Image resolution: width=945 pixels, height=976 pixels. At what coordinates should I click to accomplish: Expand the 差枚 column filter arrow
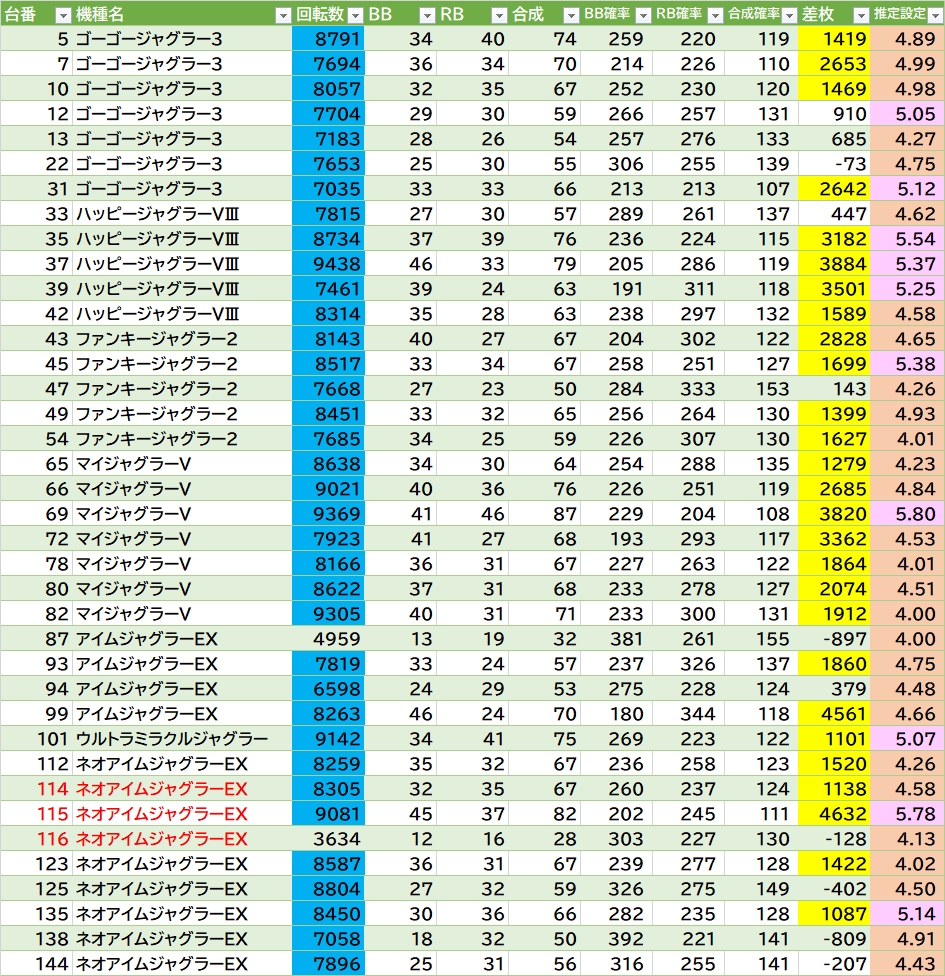(x=859, y=15)
